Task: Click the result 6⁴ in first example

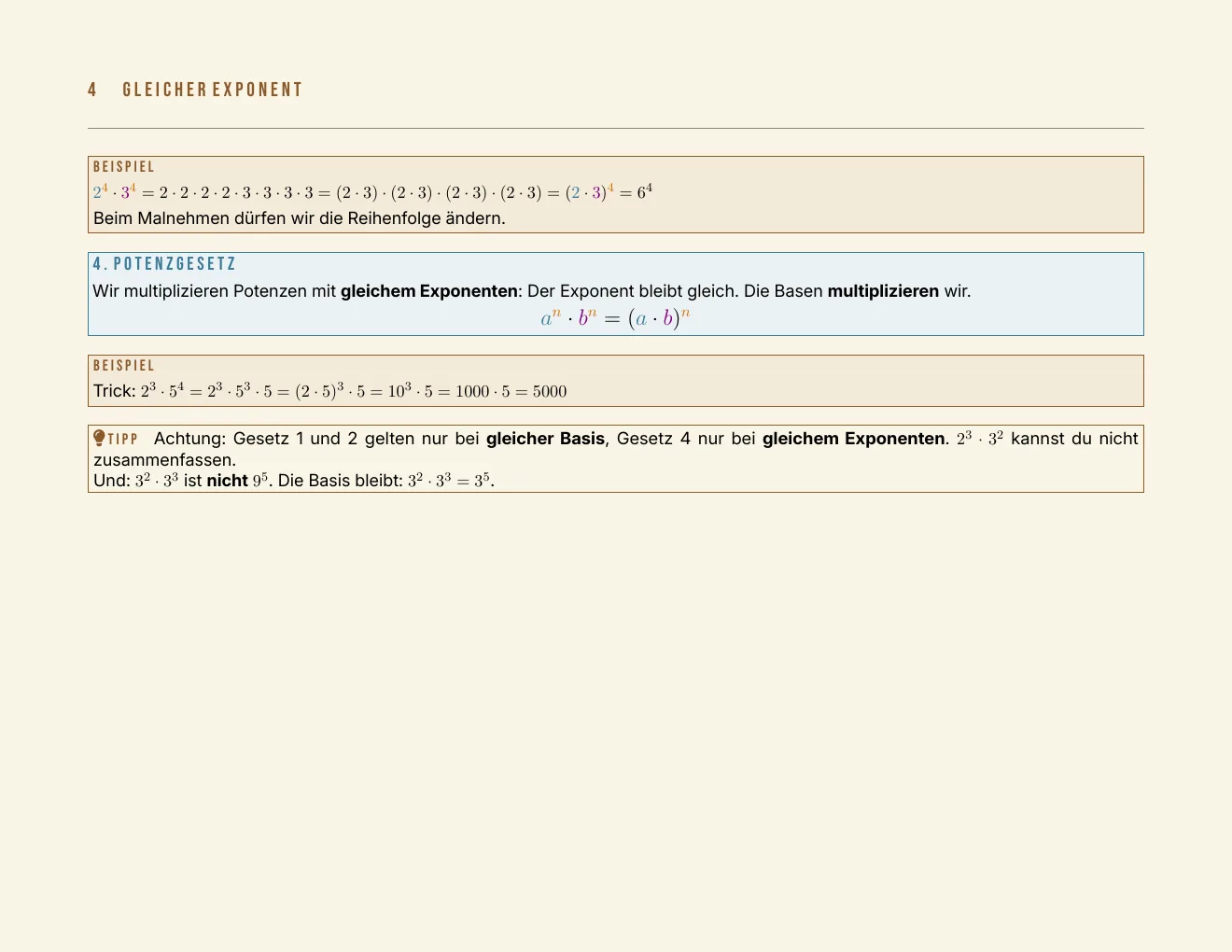Action: pos(645,192)
